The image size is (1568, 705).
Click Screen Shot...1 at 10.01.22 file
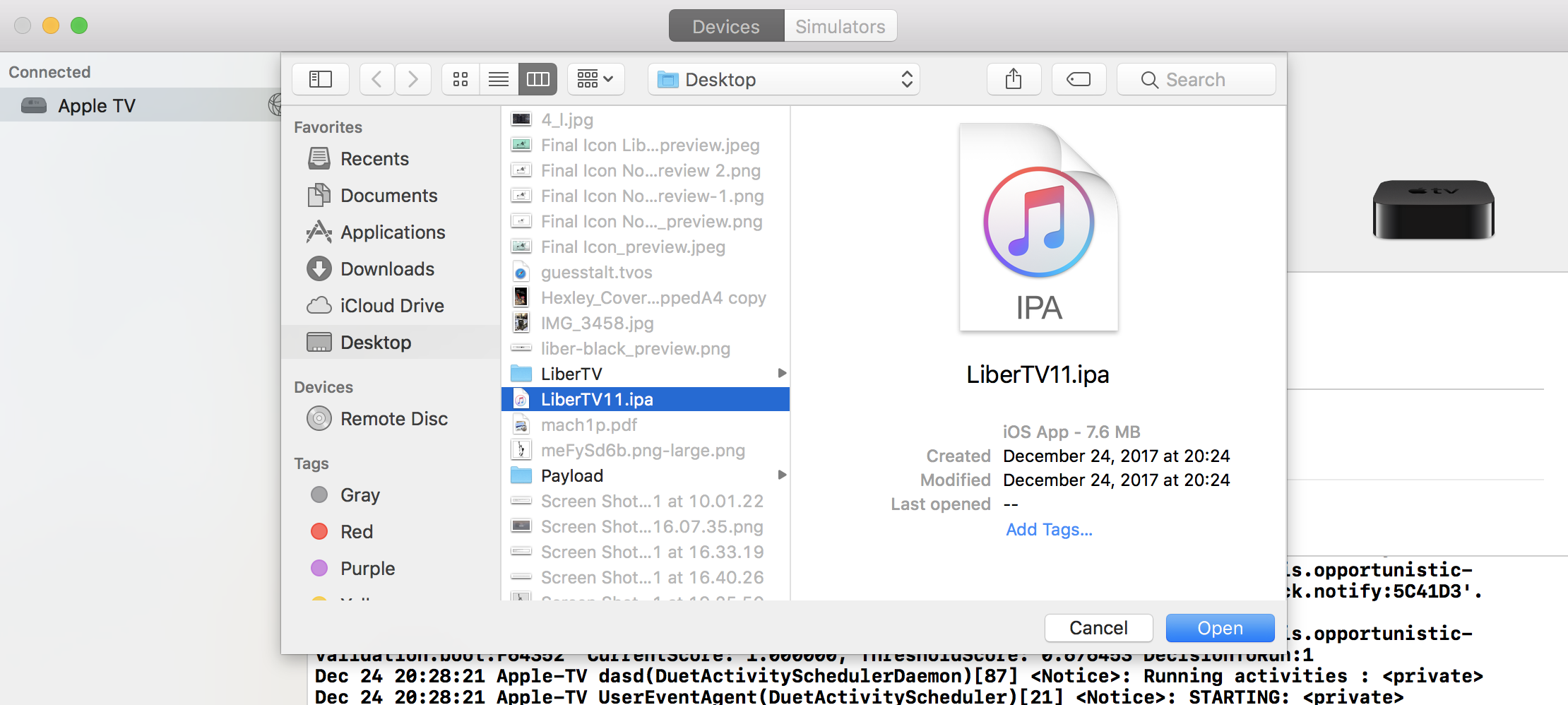pyautogui.click(x=646, y=501)
